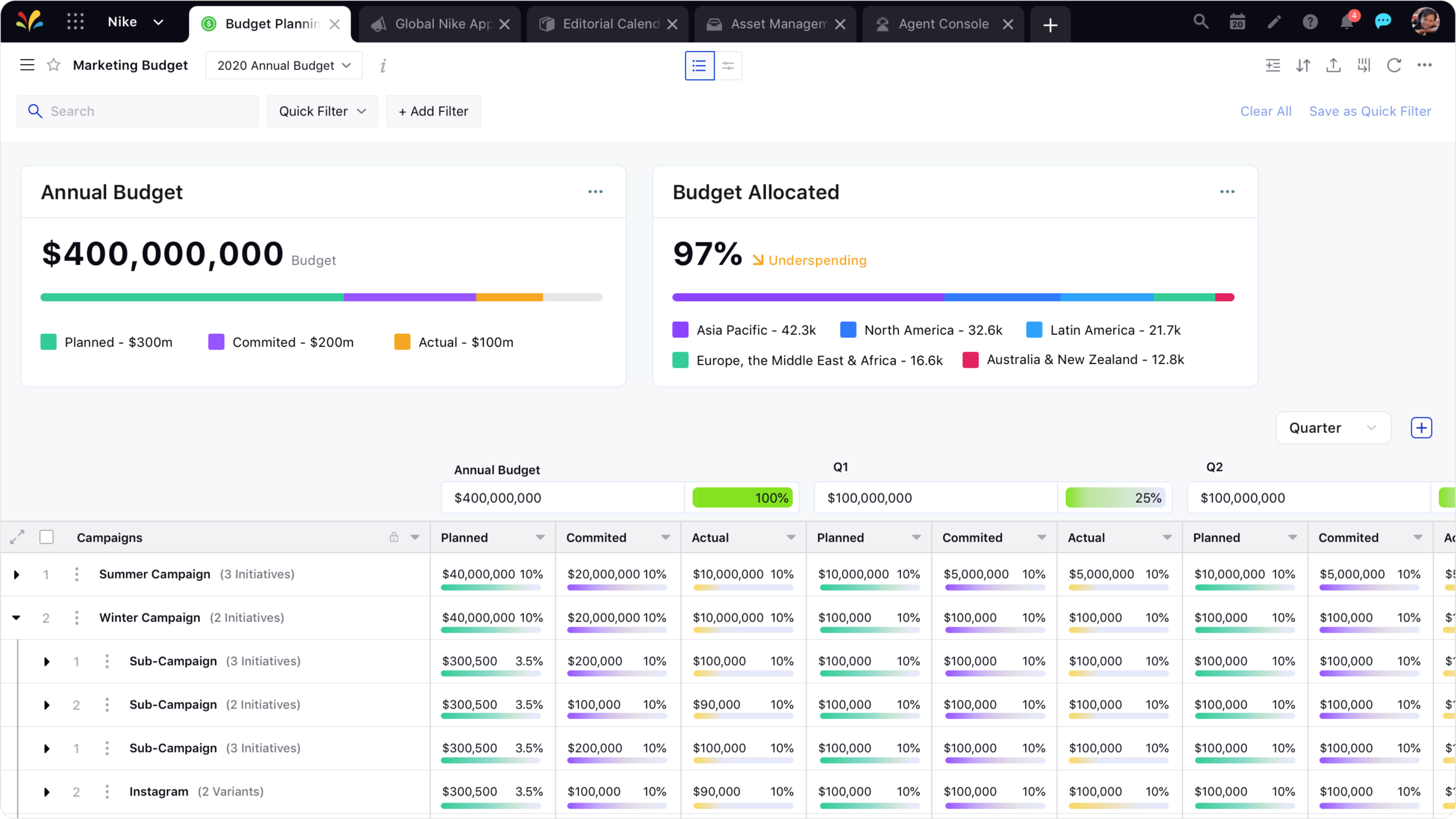Screen dimensions: 1456x819
Task: Open Budget Allocated card options menu
Action: click(x=1227, y=192)
